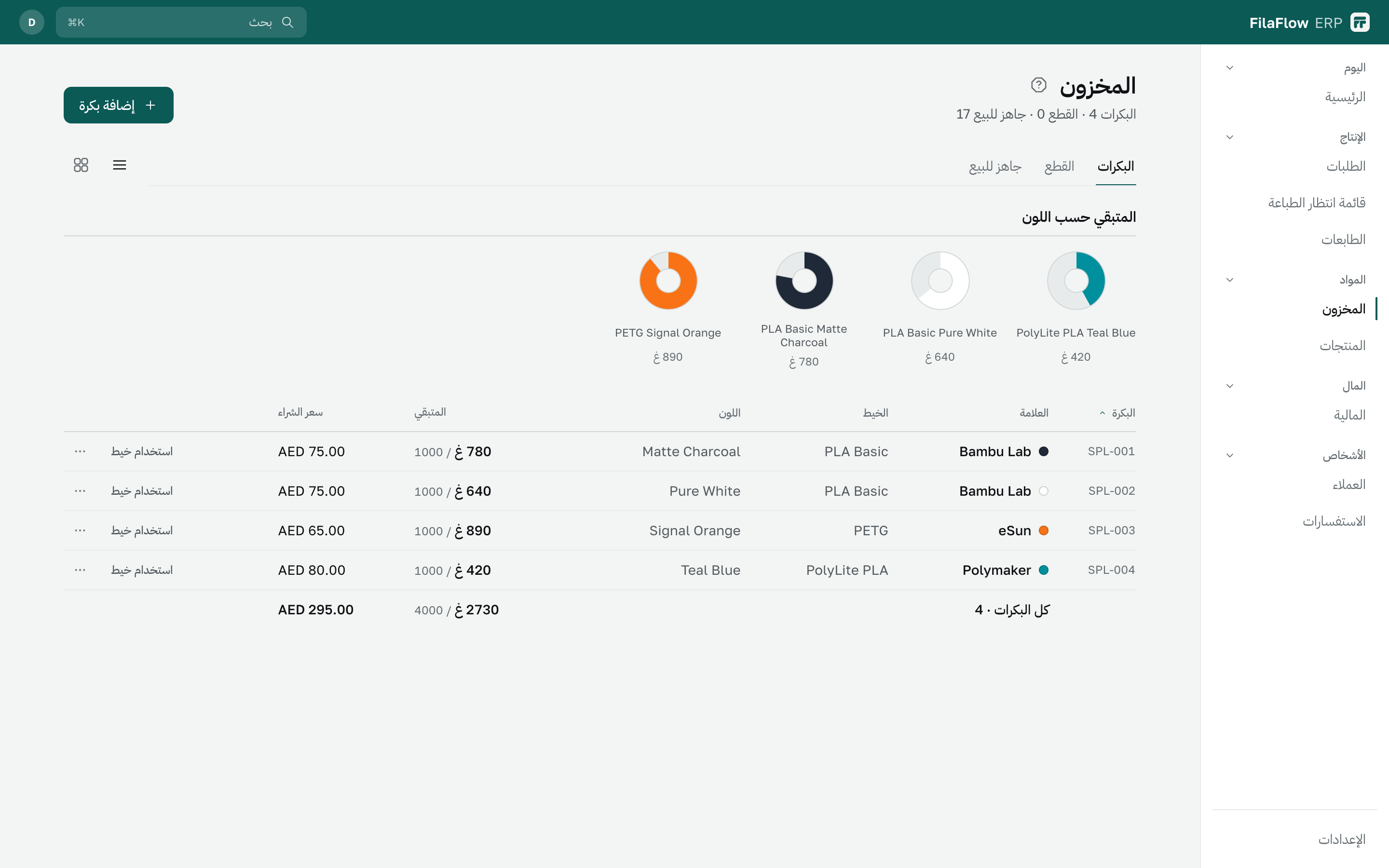This screenshot has width=1389, height=868.
Task: Open more options for SPL-003 row
Action: click(80, 530)
